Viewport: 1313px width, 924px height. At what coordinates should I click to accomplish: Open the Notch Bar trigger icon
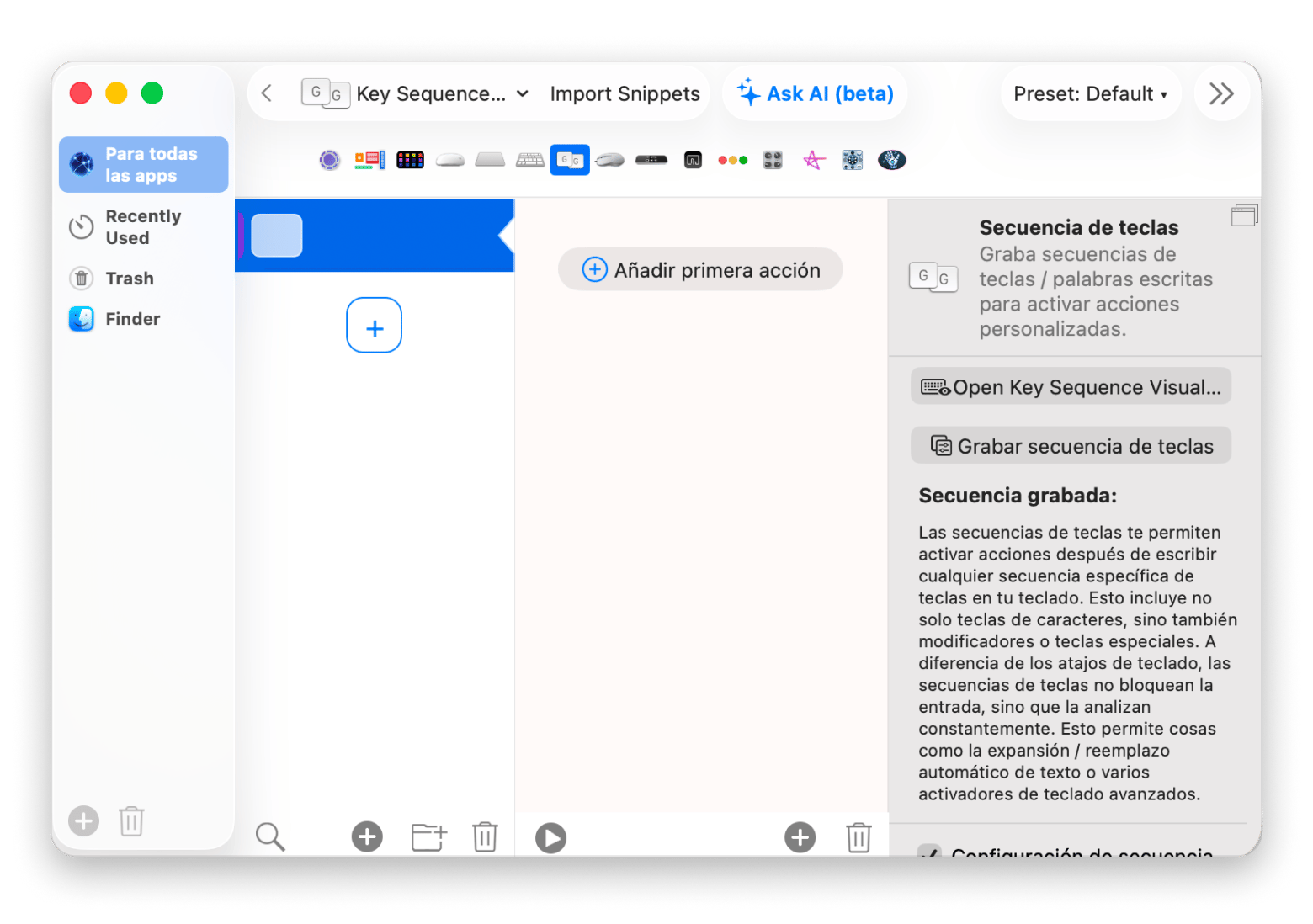click(x=693, y=160)
